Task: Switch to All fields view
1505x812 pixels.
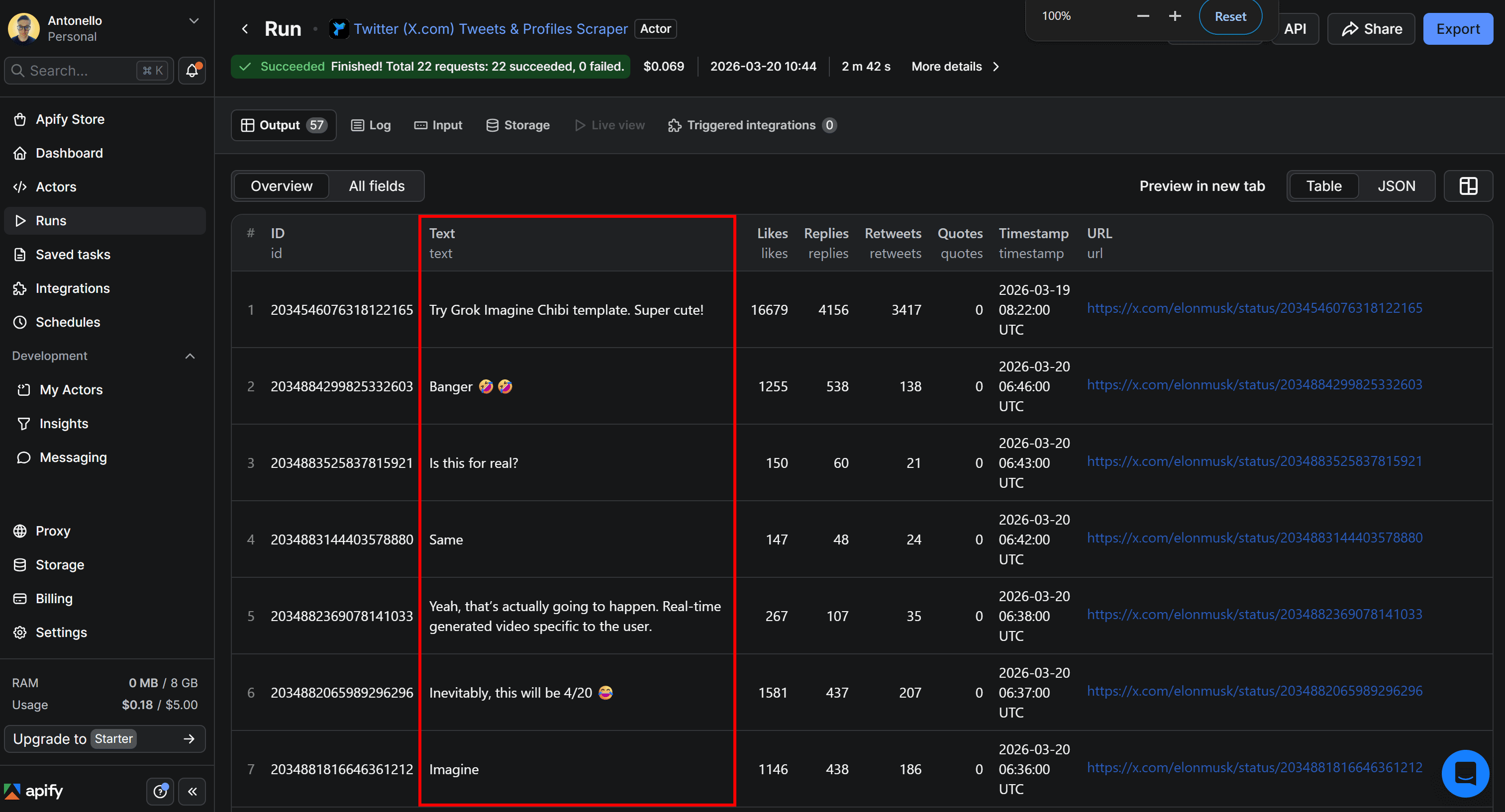Action: tap(376, 186)
